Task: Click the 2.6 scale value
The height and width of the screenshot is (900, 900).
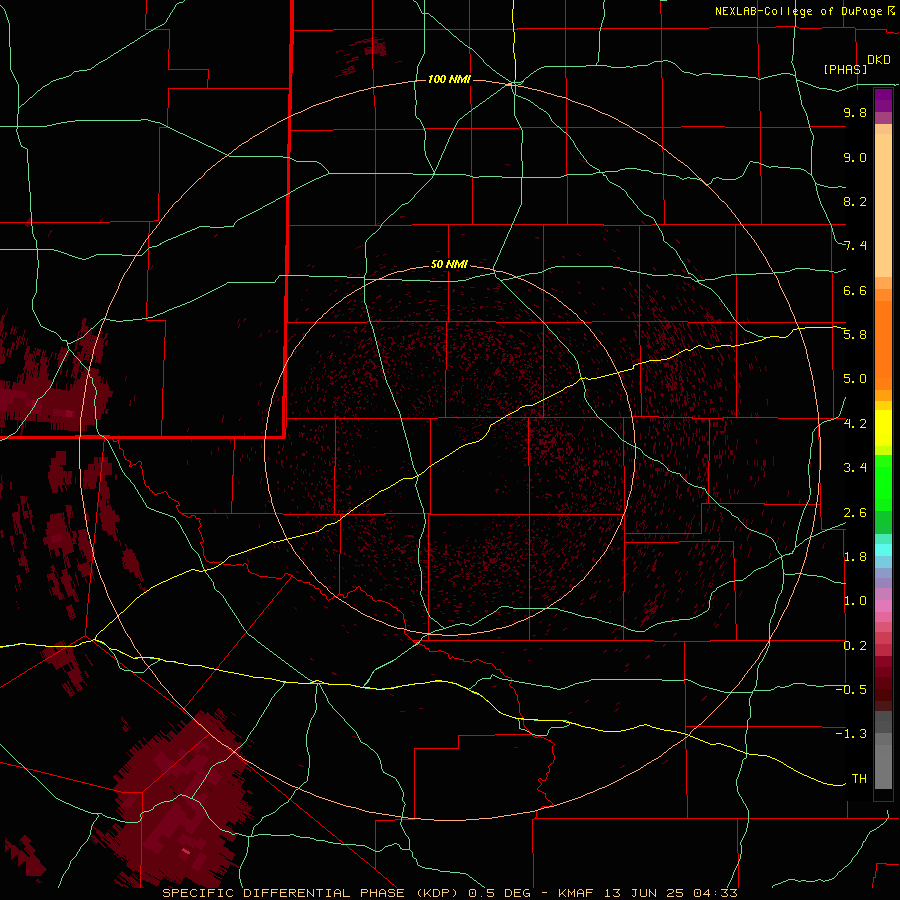Action: coord(855,513)
